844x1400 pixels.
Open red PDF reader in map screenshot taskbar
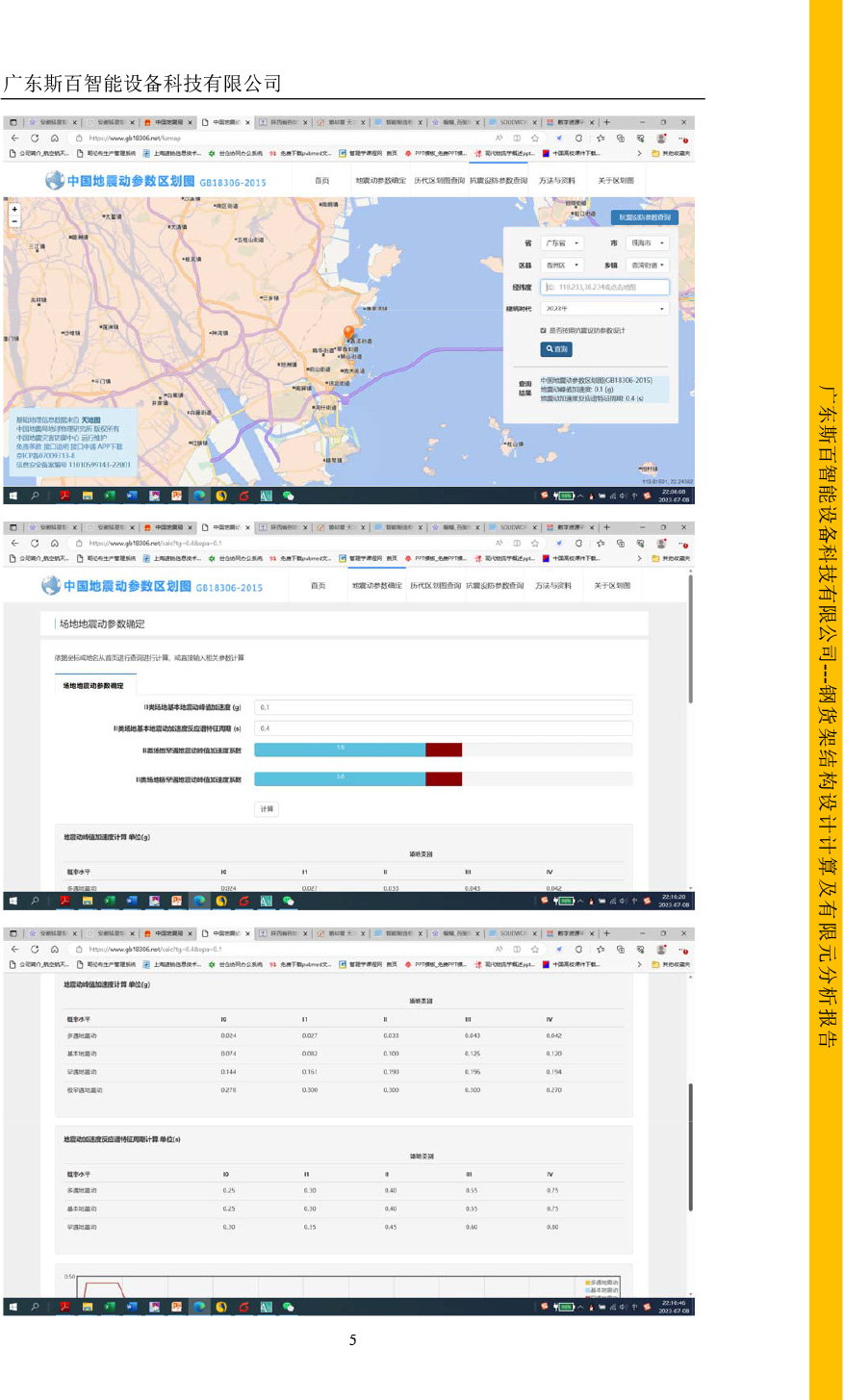tap(64, 496)
